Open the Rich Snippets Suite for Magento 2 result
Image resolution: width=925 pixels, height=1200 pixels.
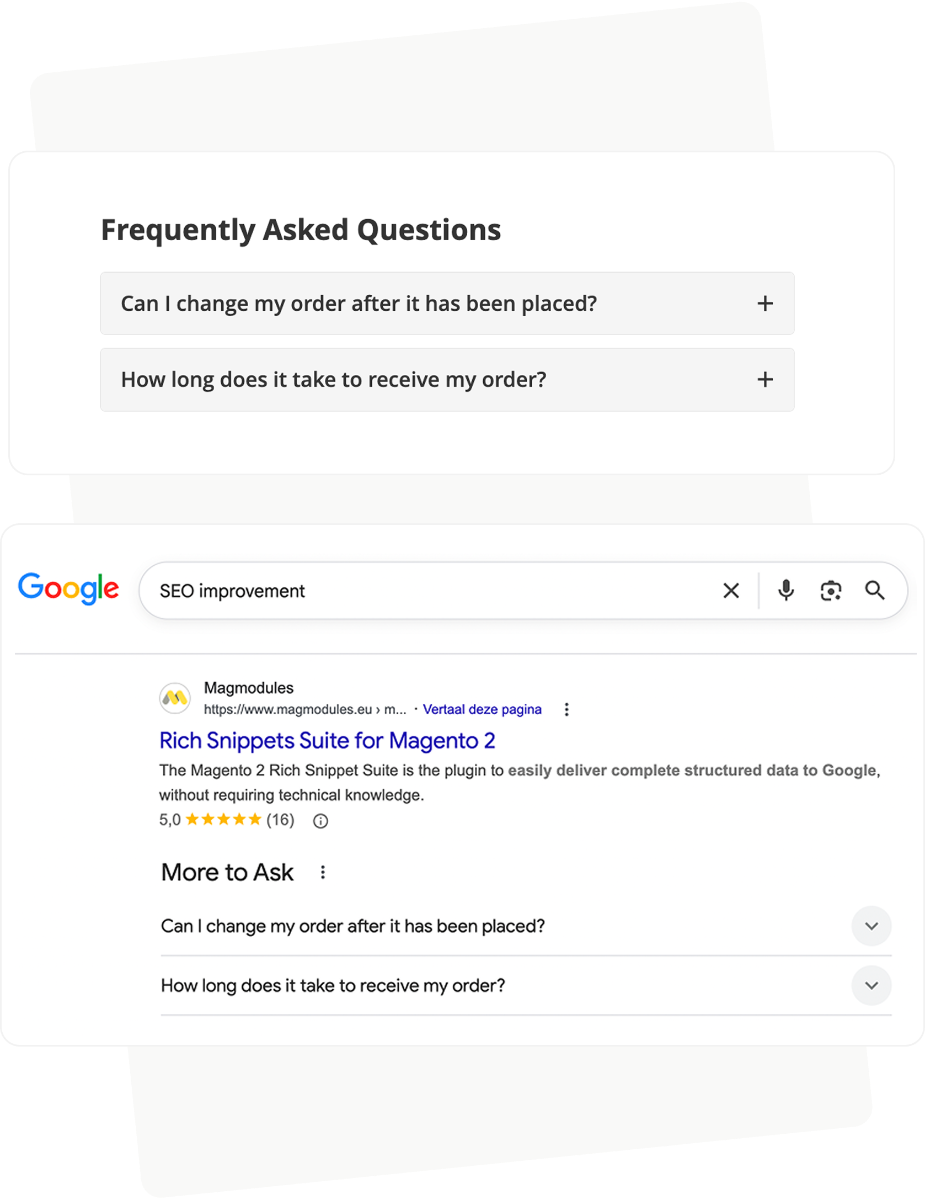(x=327, y=740)
